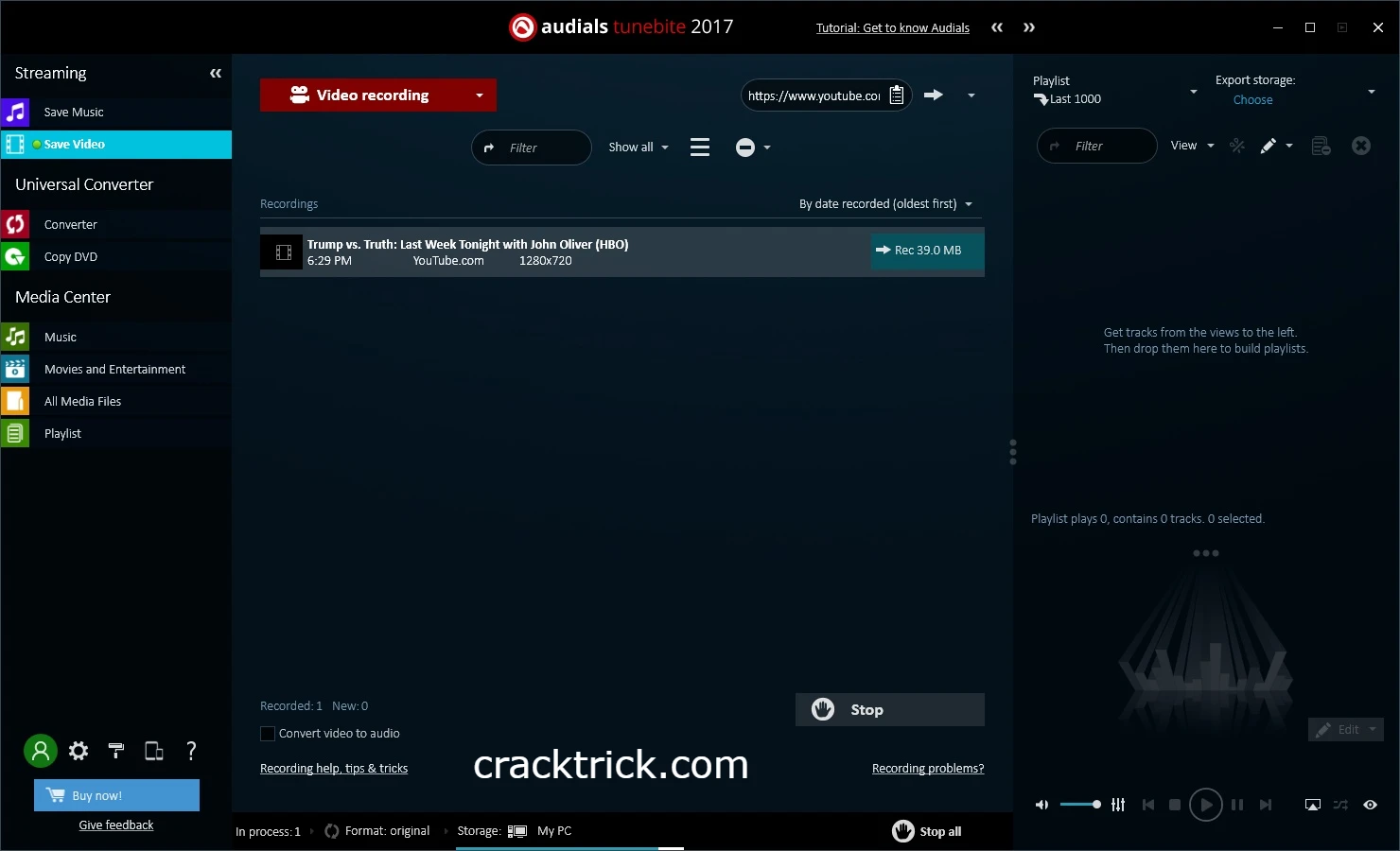This screenshot has height=851, width=1400.
Task: Mute the player volume speaker icon
Action: pos(1041,805)
